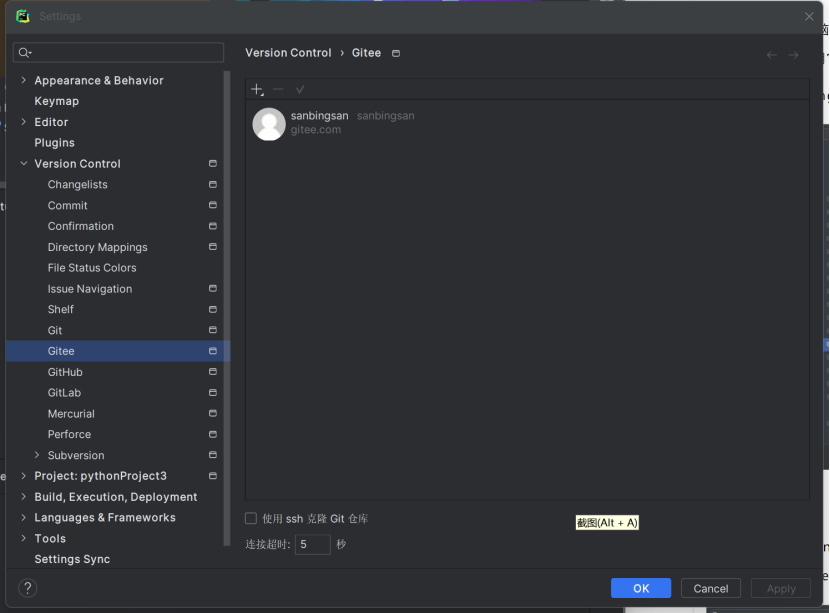Open Directory Mappings settings
This screenshot has width=830, height=613.
(97, 247)
